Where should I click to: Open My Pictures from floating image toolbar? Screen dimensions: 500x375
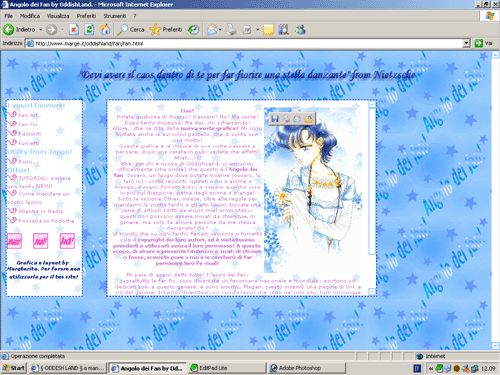pos(309,119)
